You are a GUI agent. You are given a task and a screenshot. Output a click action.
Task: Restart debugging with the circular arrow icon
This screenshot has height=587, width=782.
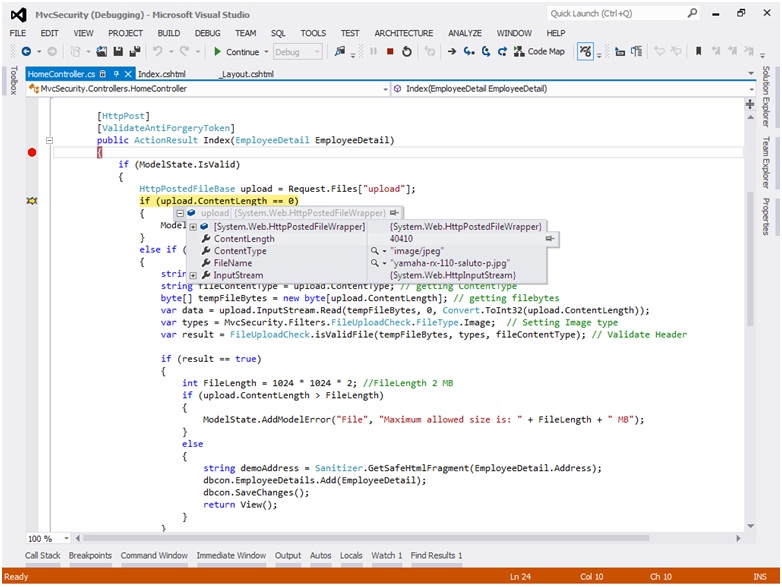[x=406, y=51]
